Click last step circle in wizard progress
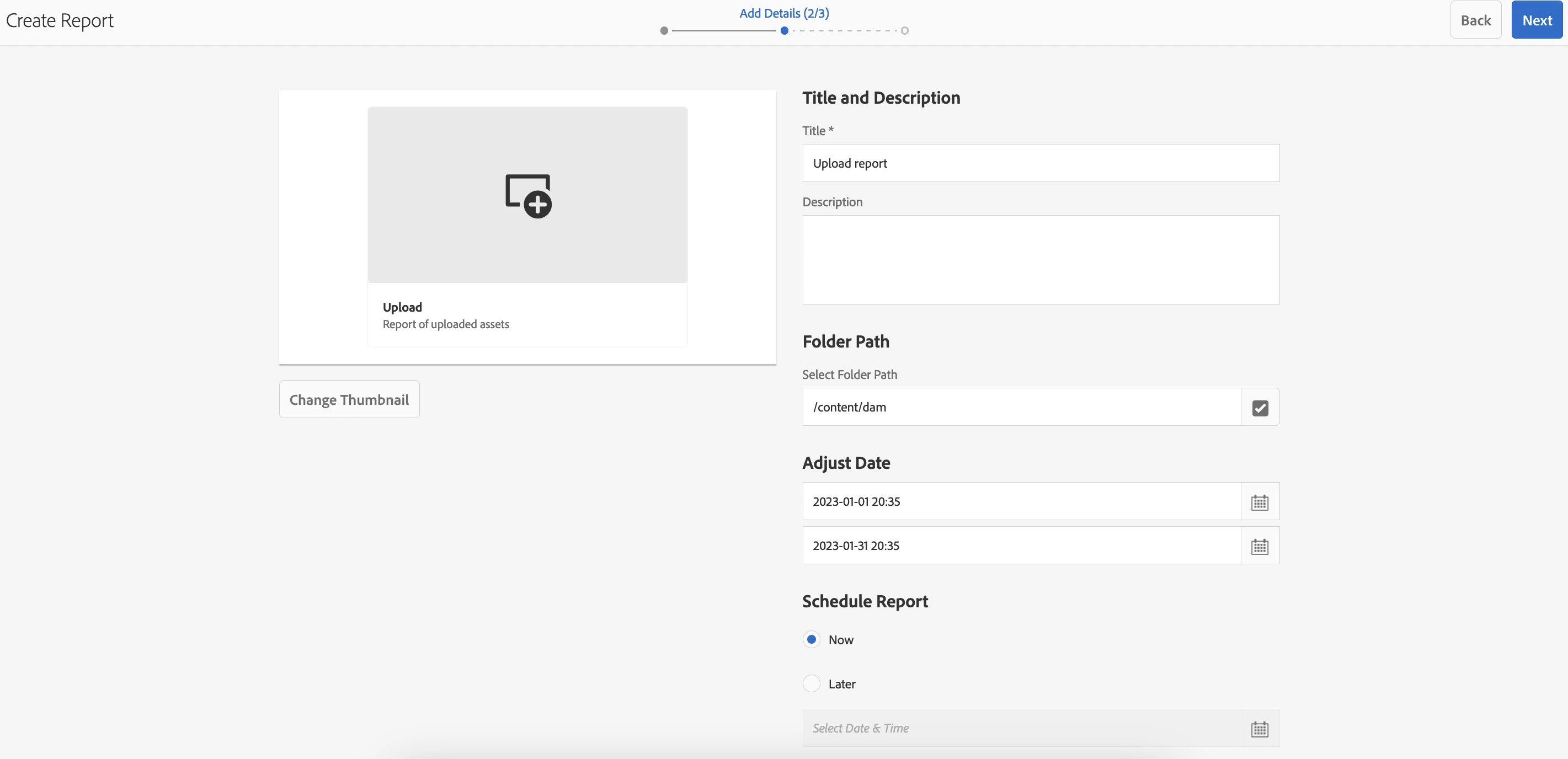Image resolution: width=1568 pixels, height=759 pixels. click(x=904, y=30)
